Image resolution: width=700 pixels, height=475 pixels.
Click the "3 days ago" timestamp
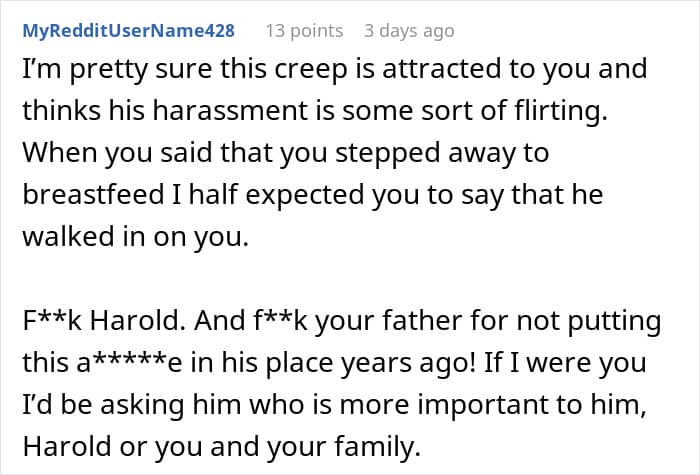coord(408,31)
